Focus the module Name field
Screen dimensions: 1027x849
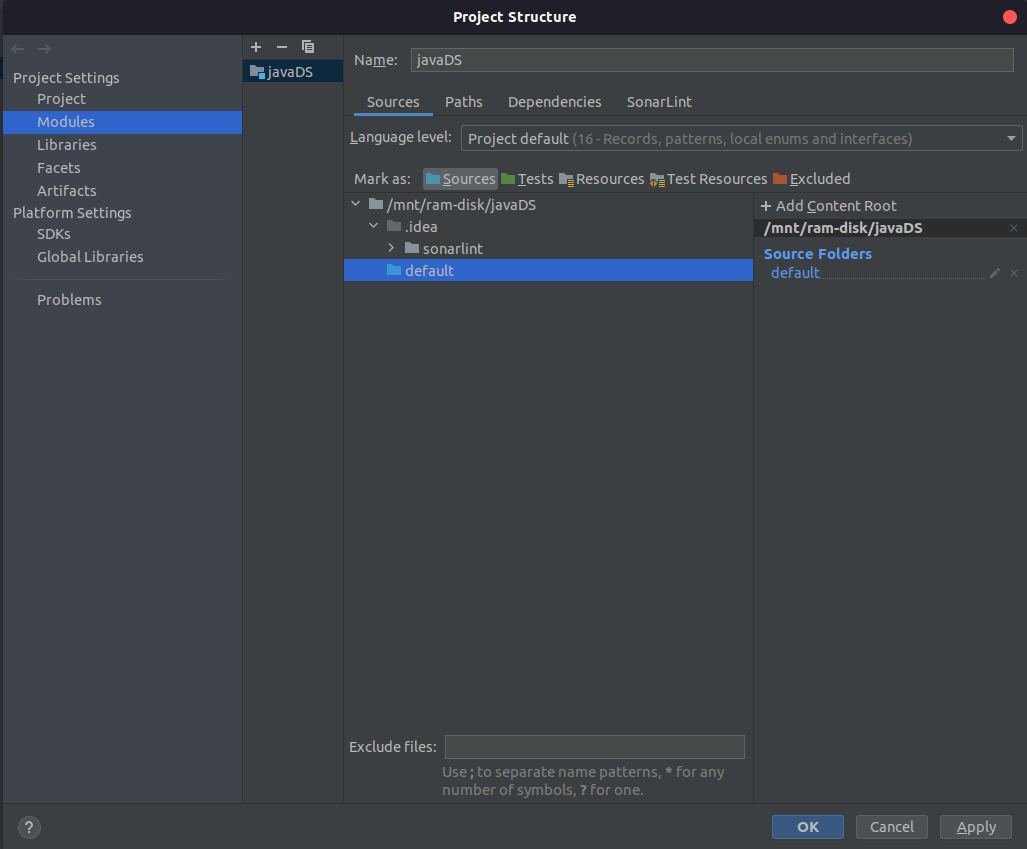(x=712, y=60)
